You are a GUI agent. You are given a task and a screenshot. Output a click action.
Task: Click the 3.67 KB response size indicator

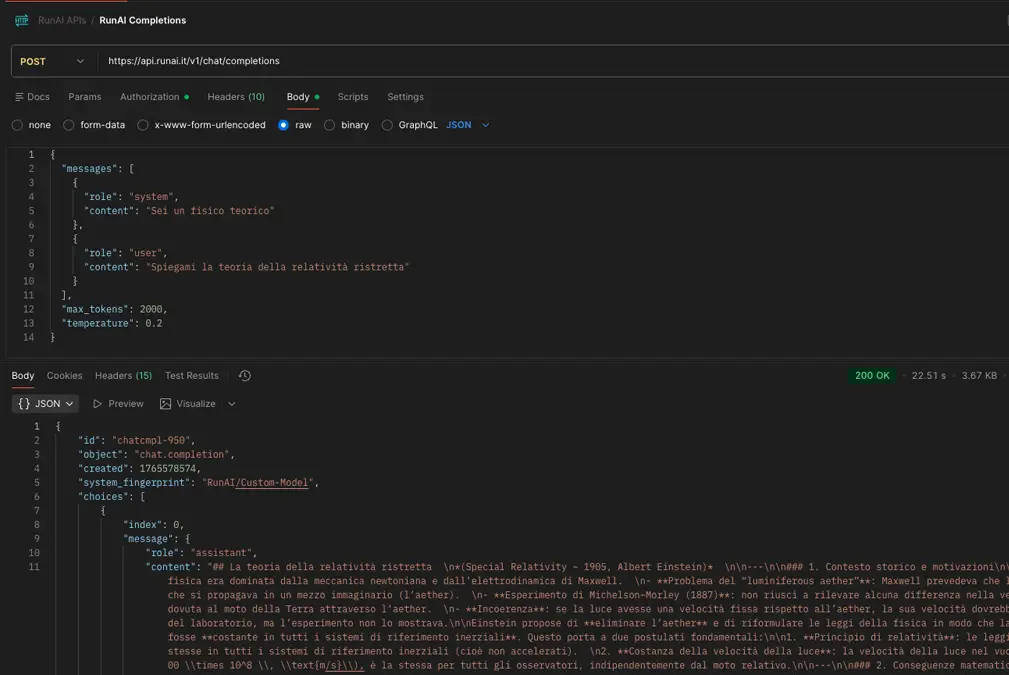click(x=977, y=375)
